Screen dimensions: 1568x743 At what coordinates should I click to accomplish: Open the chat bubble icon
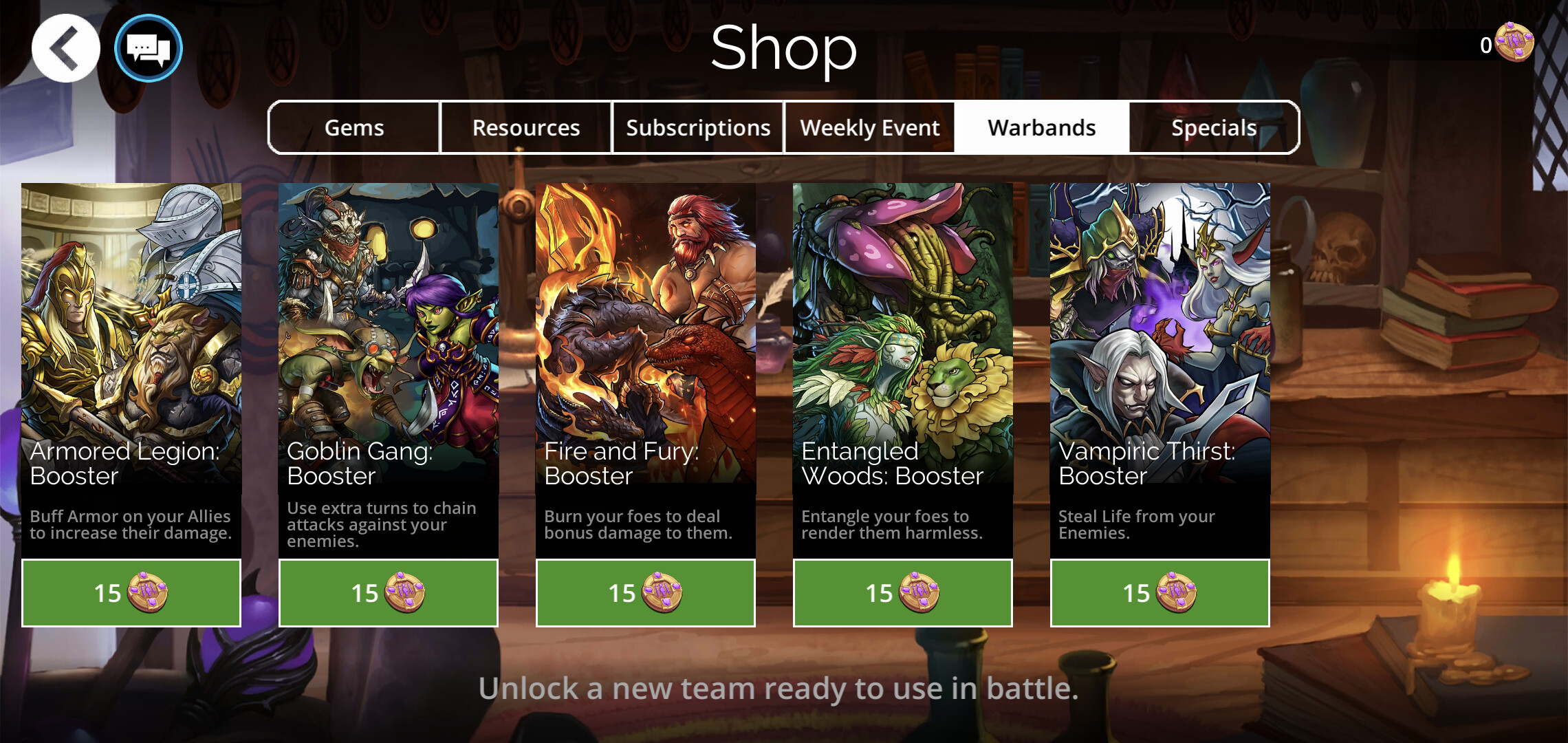point(149,48)
